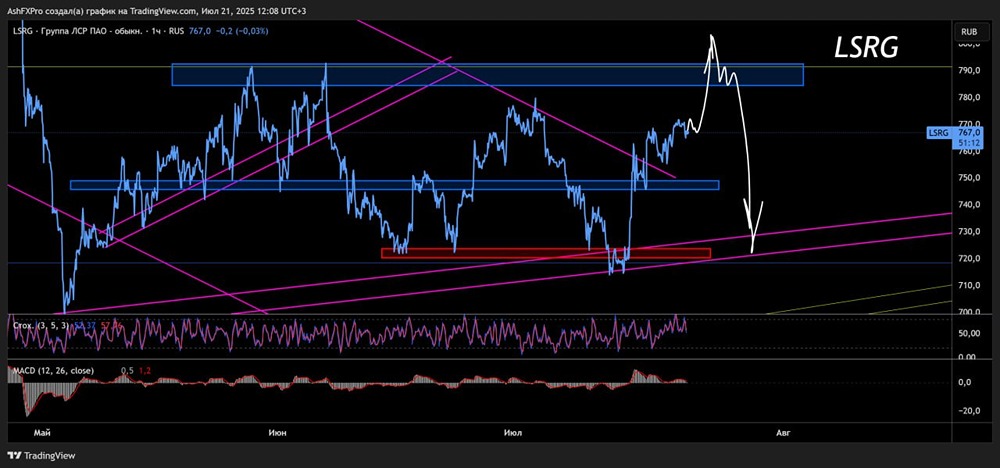
Task: Click the 50,00 stochastic scale label
Action: point(968,333)
